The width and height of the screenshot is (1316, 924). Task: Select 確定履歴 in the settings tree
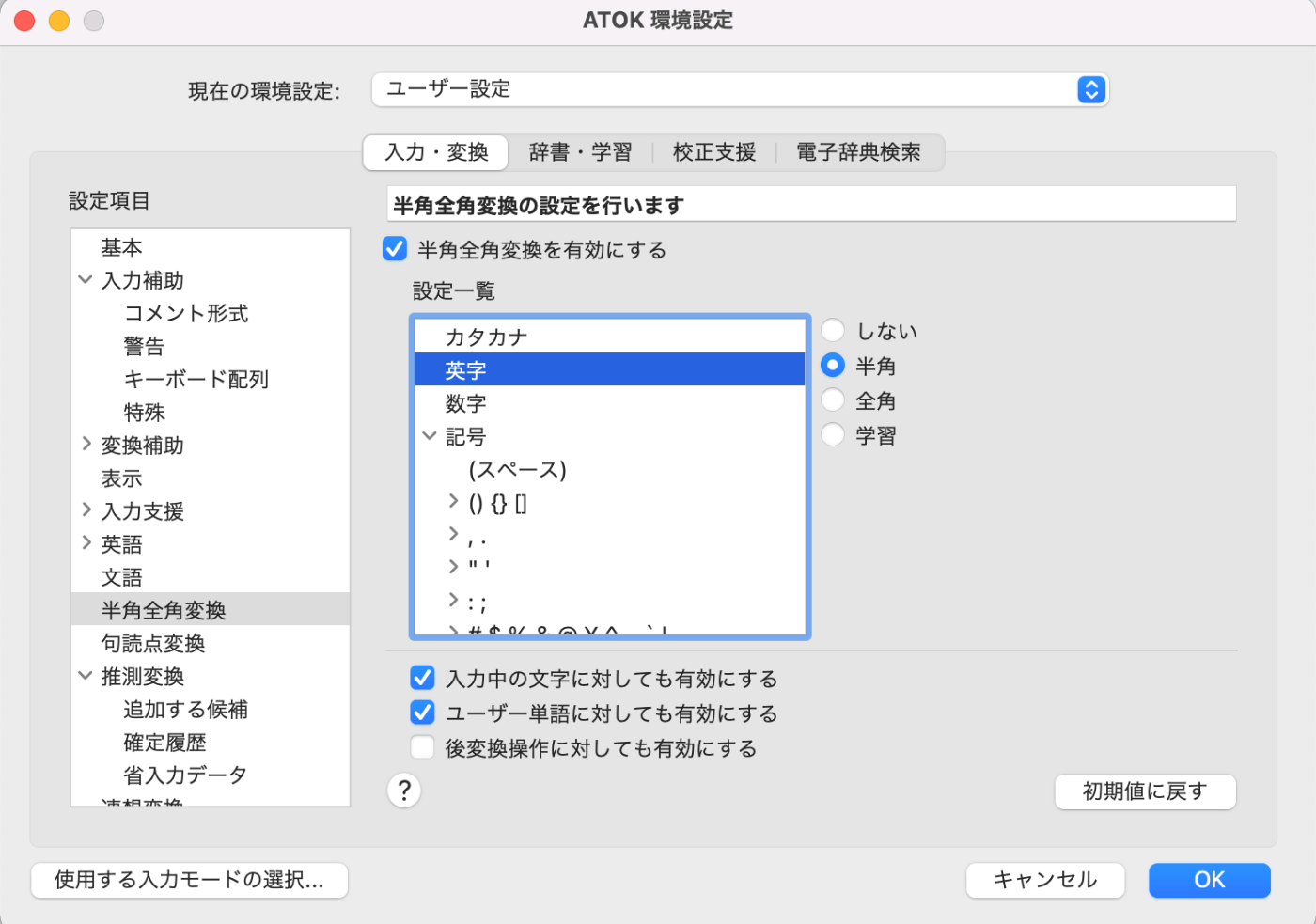click(x=211, y=742)
